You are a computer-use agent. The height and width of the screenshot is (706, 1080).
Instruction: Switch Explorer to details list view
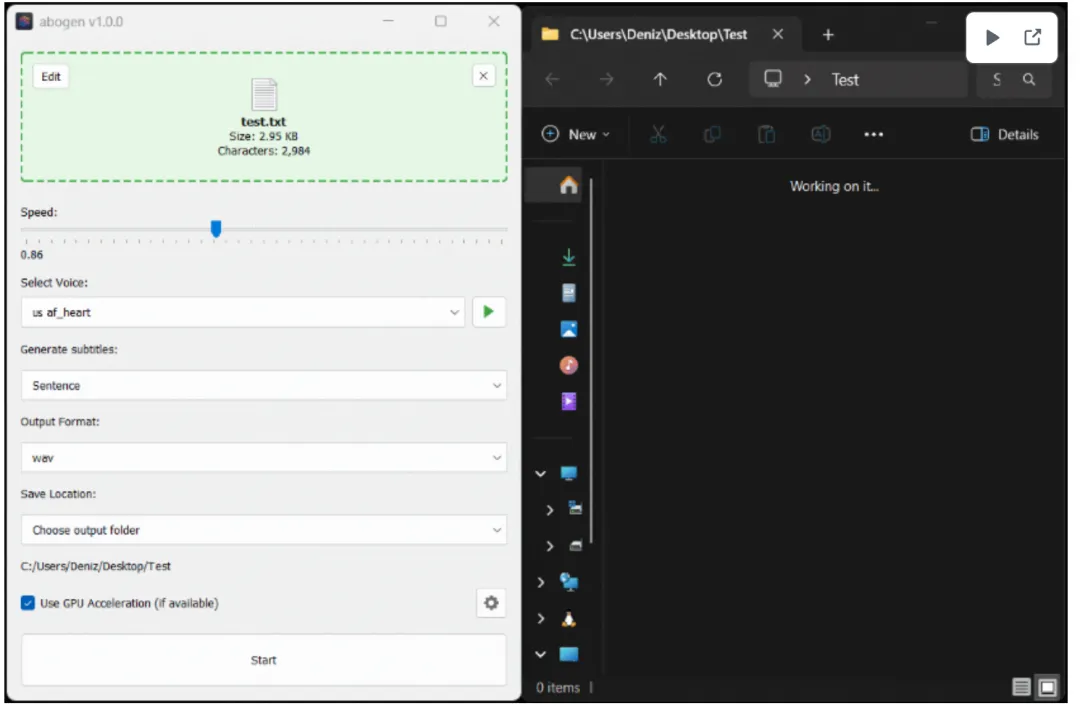click(1021, 688)
